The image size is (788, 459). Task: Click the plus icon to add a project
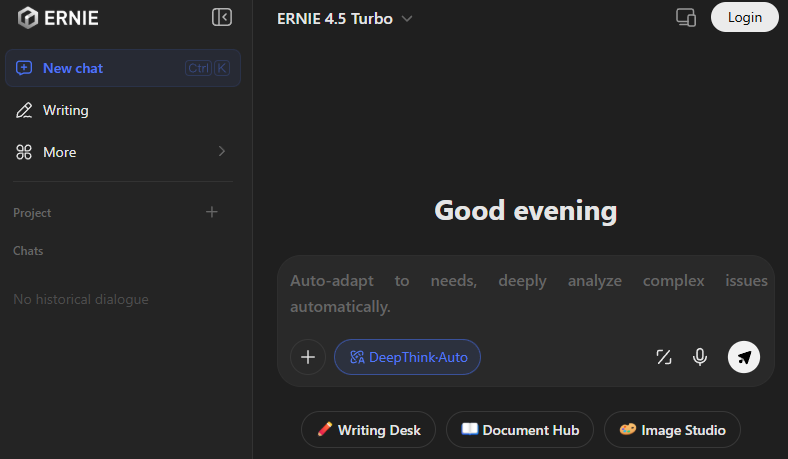point(212,212)
